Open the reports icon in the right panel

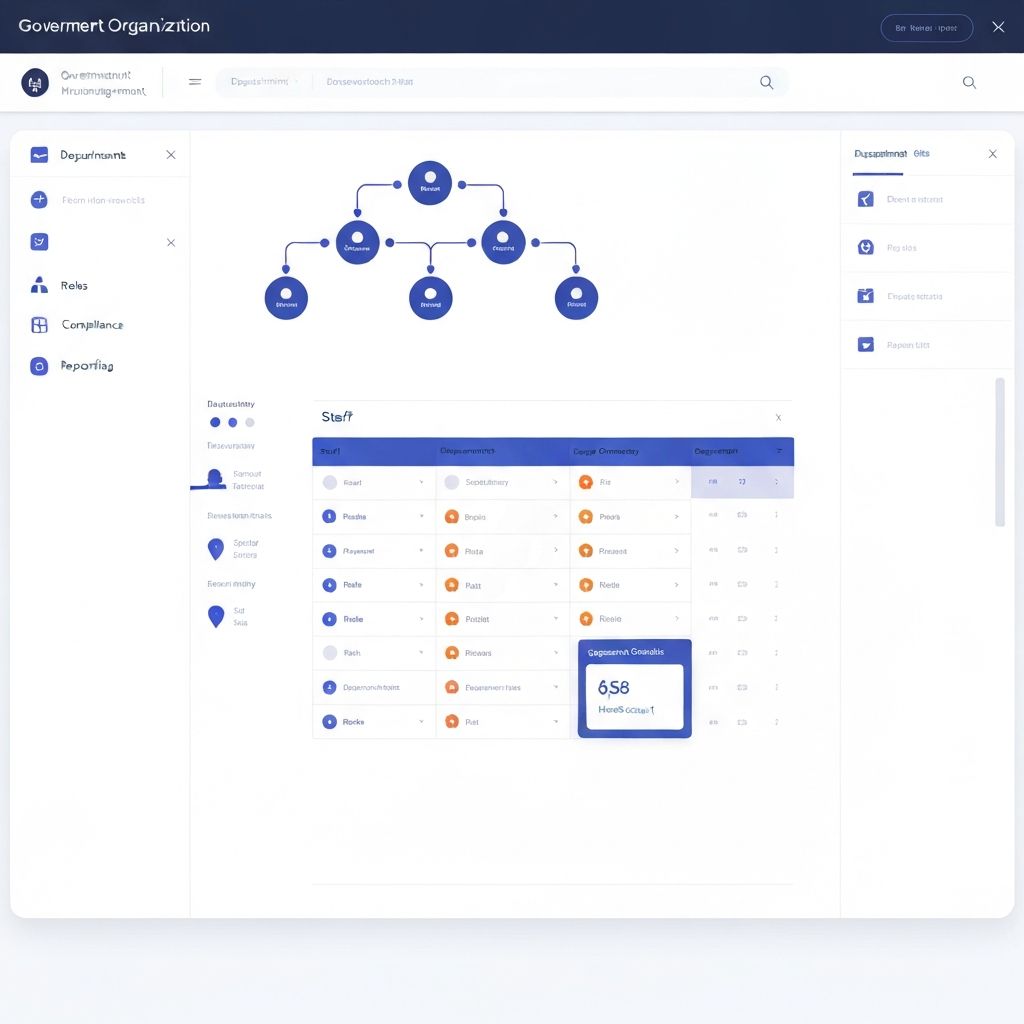[x=864, y=344]
